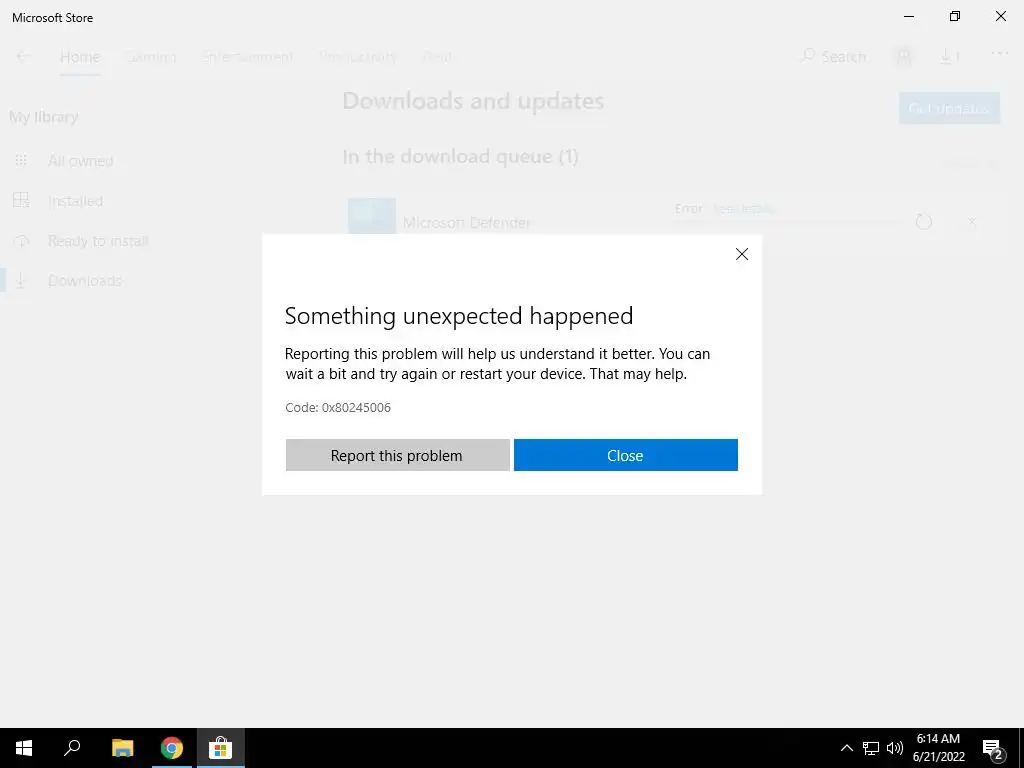This screenshot has width=1024, height=768.
Task: Click the Report this problem button
Action: click(397, 455)
